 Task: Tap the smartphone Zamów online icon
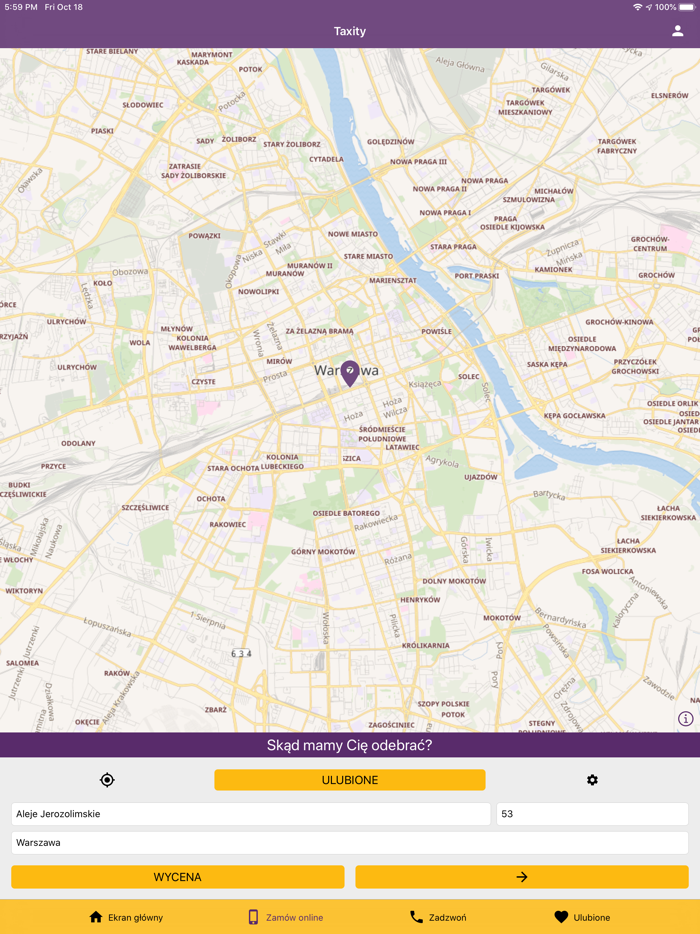(x=253, y=917)
